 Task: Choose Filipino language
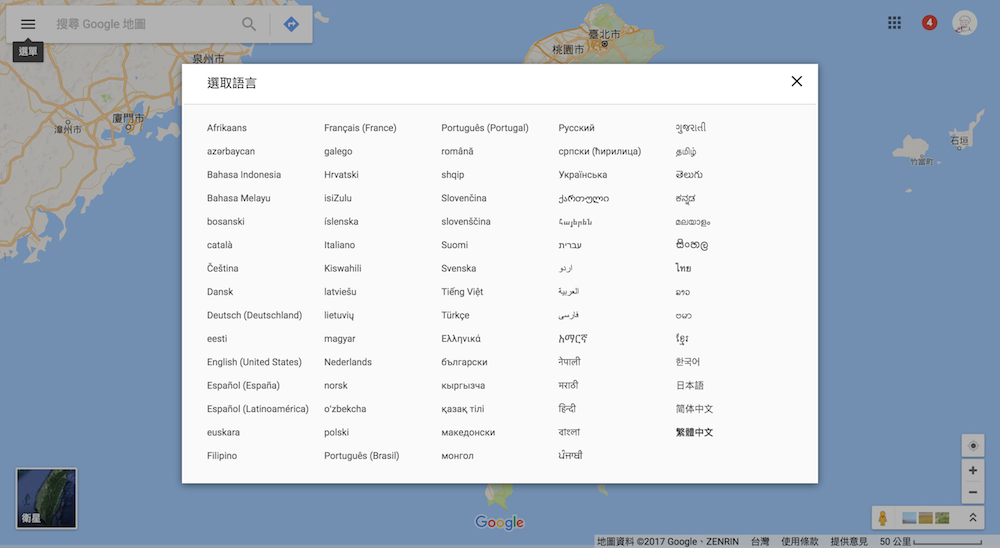[221, 455]
